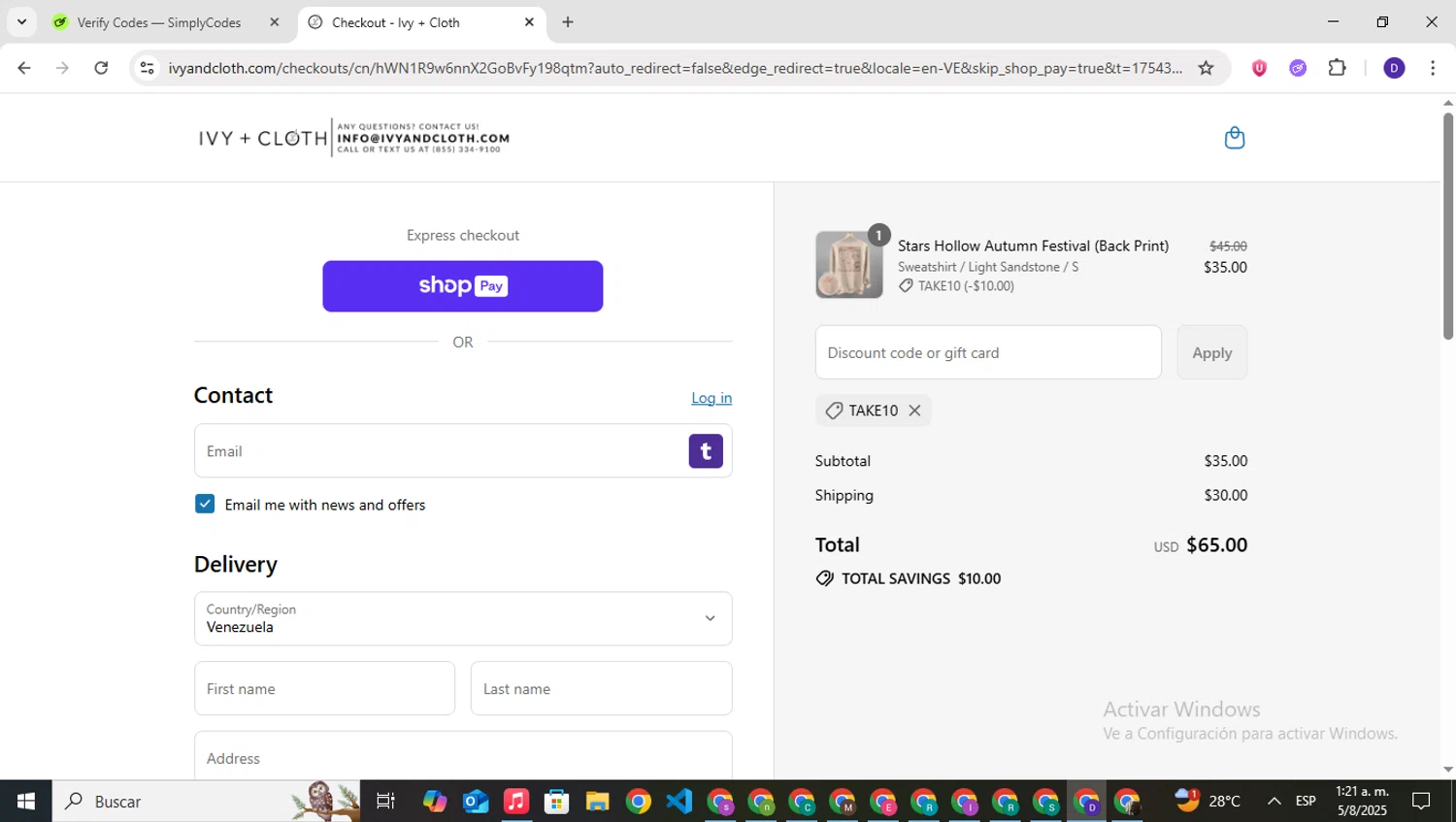Close the Verify Codes SimplyCodes tab

[275, 22]
